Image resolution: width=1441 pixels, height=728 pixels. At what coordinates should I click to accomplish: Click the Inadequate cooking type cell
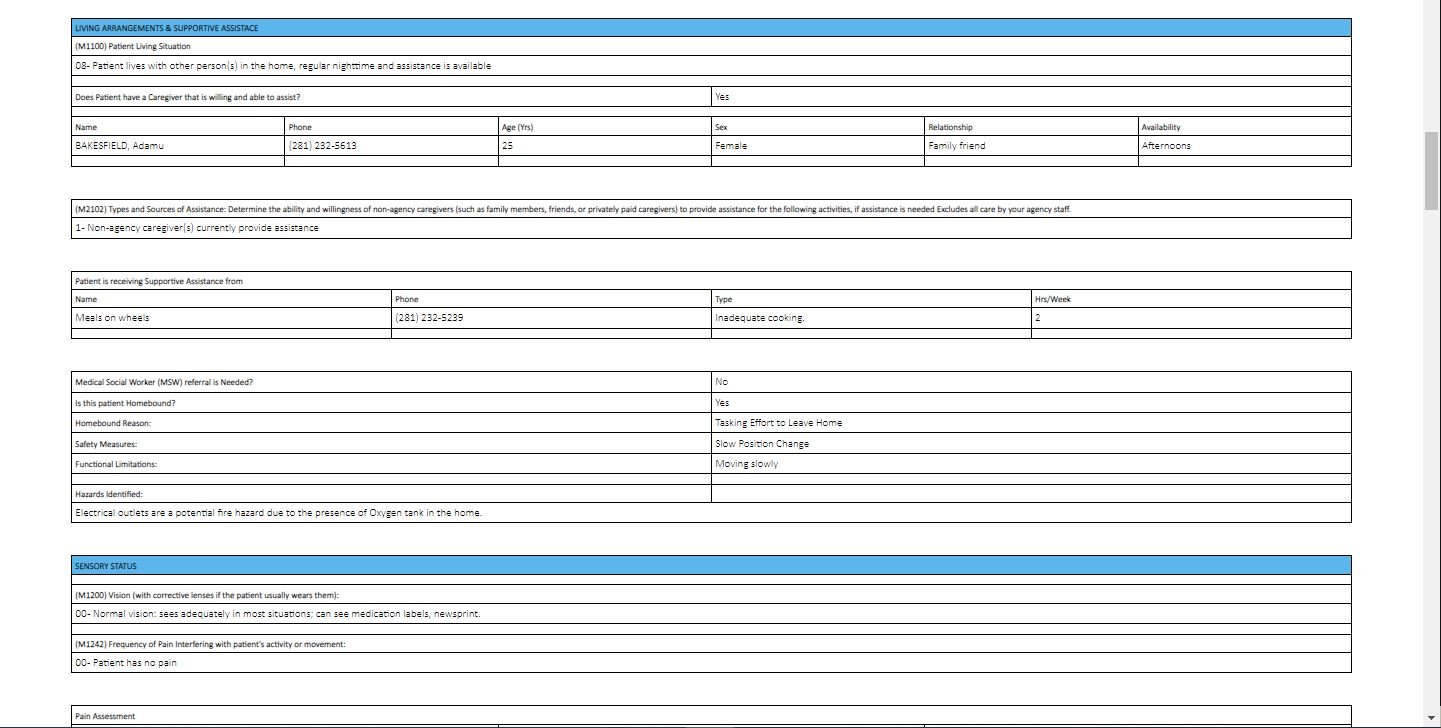tap(760, 318)
